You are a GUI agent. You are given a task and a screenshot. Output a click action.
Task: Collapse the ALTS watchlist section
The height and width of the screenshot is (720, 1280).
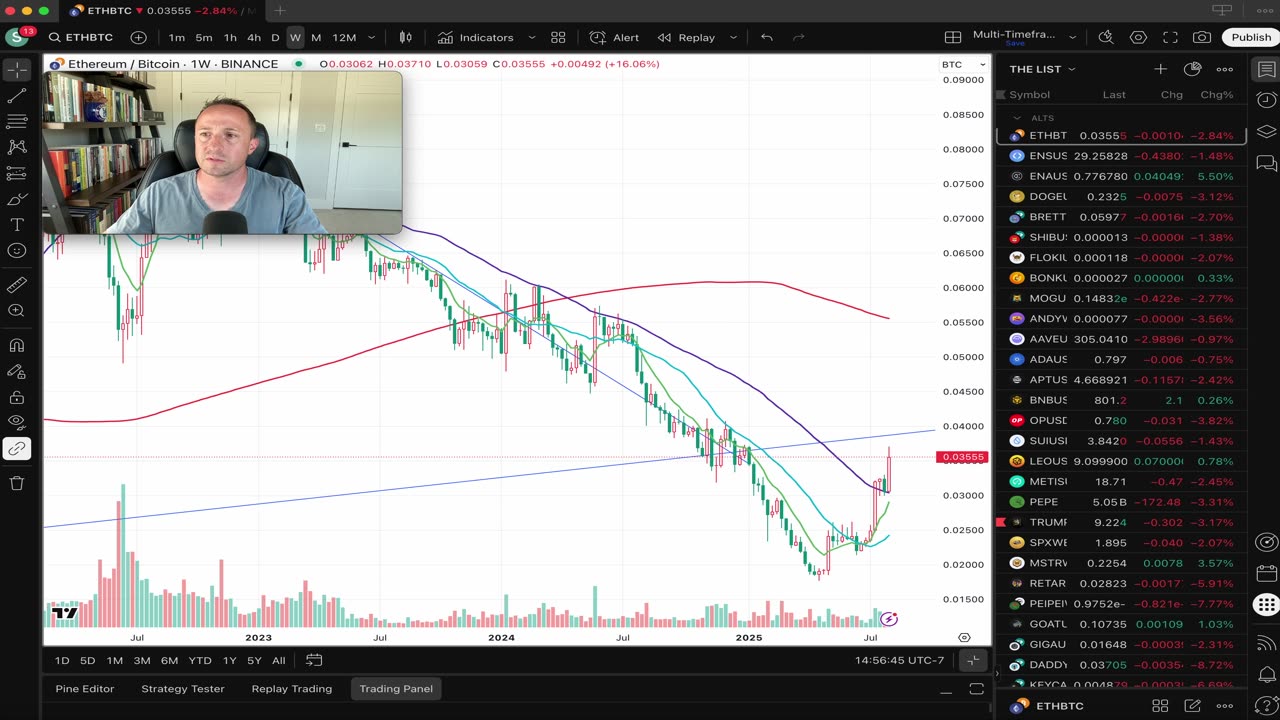(x=1017, y=118)
